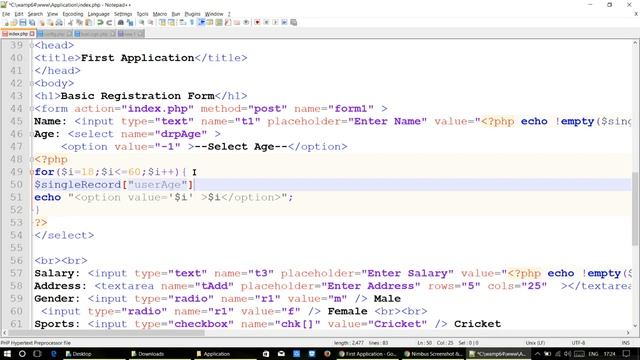Save recorded macro toolbar icon
Viewport: 640px width, 360px height.
coord(293,22)
